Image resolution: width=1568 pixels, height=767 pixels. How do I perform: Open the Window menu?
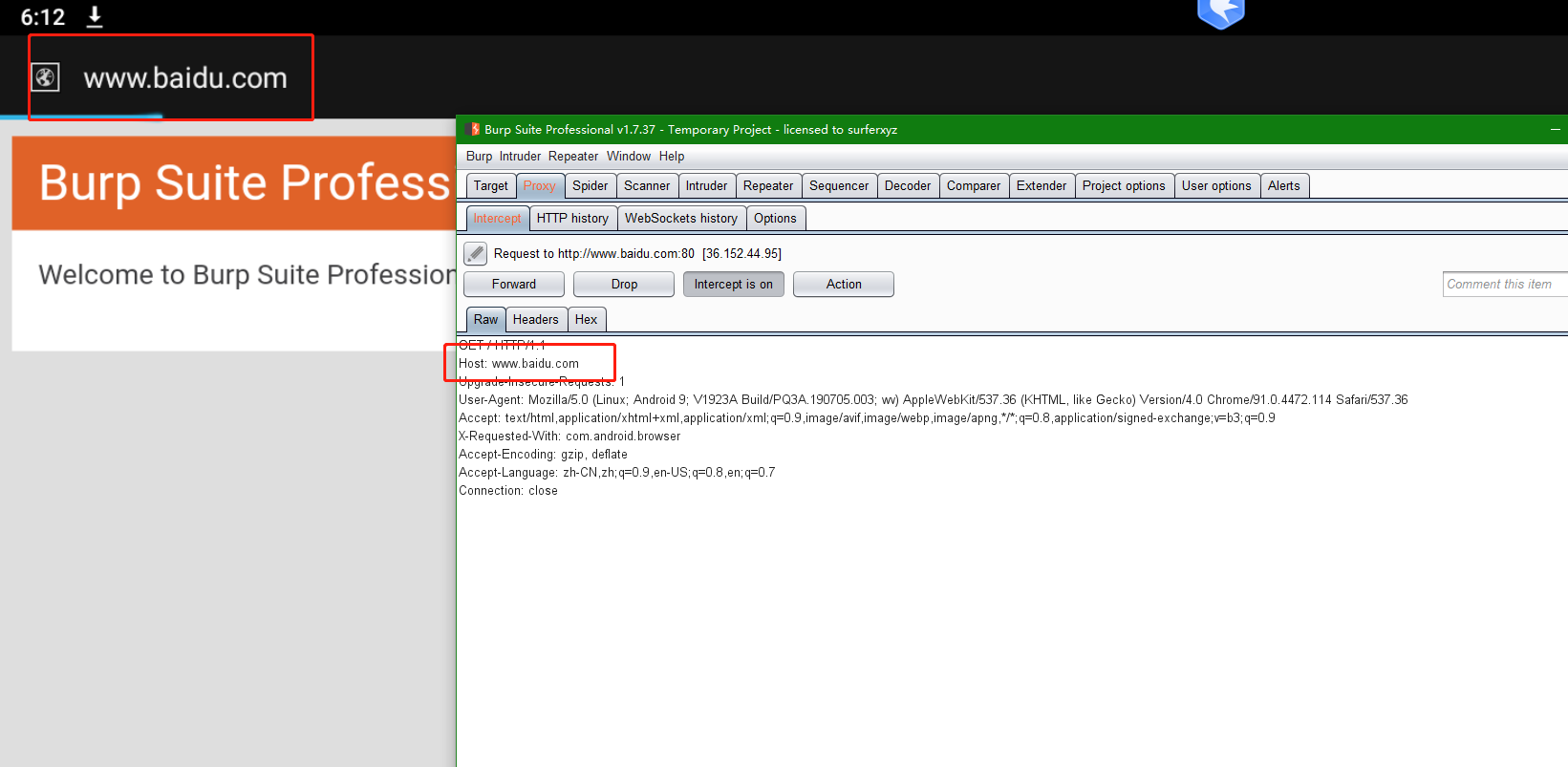tap(629, 156)
